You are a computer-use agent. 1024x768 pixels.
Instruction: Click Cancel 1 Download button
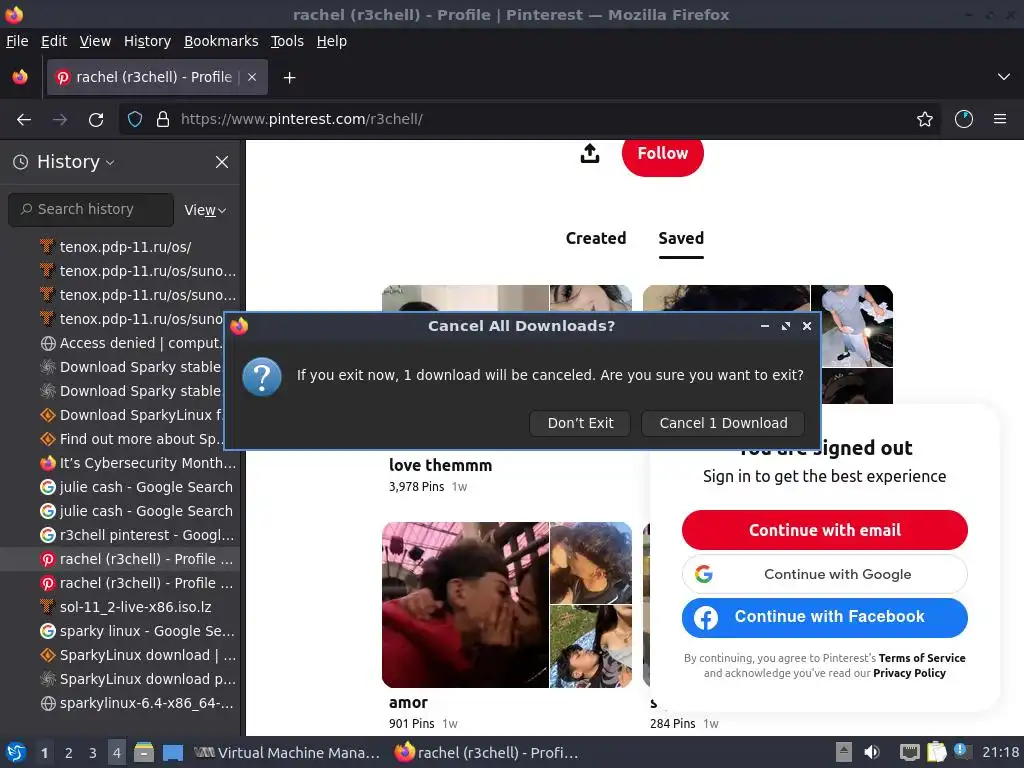[723, 423]
